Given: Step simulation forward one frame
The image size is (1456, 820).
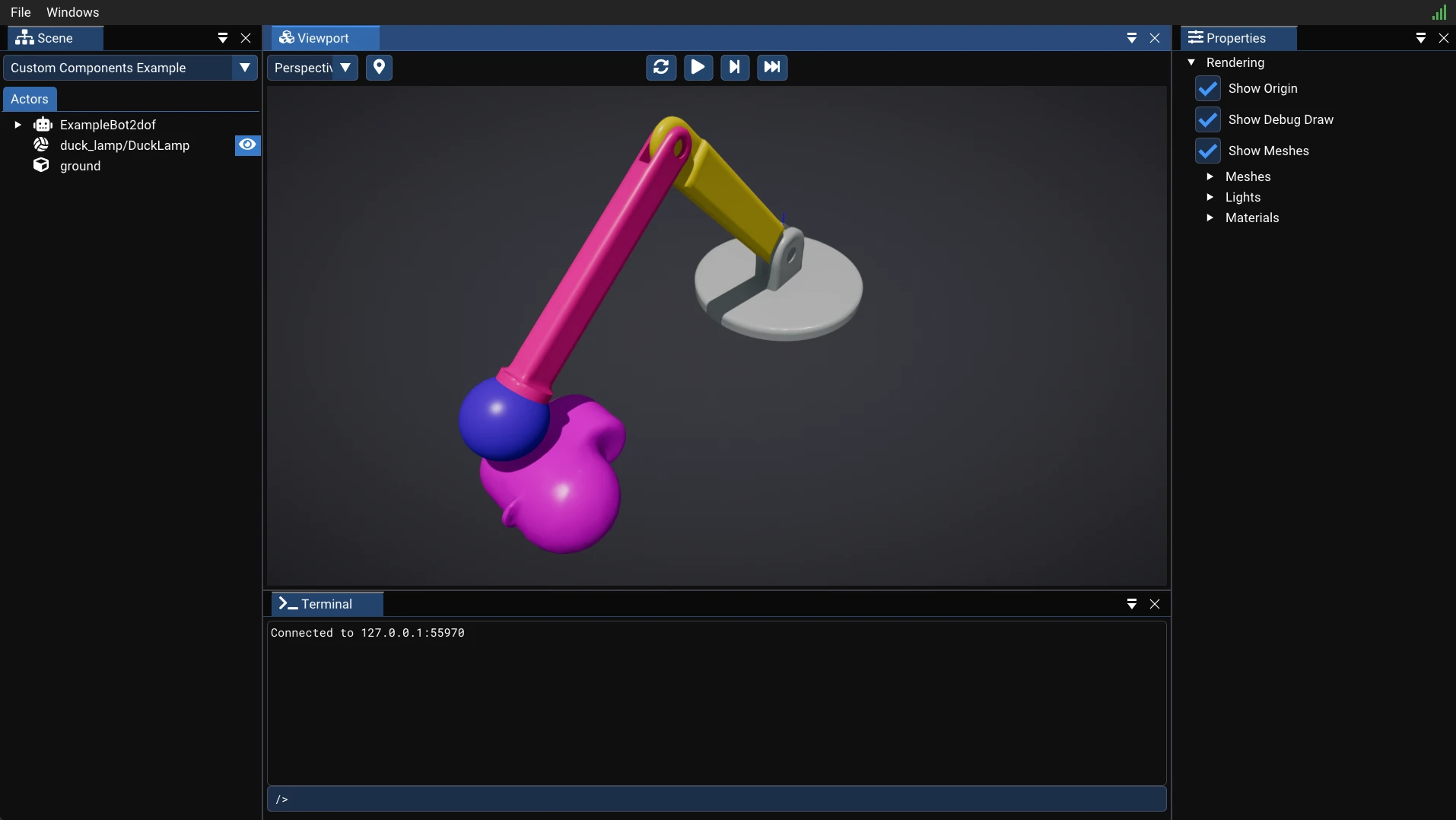Looking at the screenshot, I should (x=735, y=67).
